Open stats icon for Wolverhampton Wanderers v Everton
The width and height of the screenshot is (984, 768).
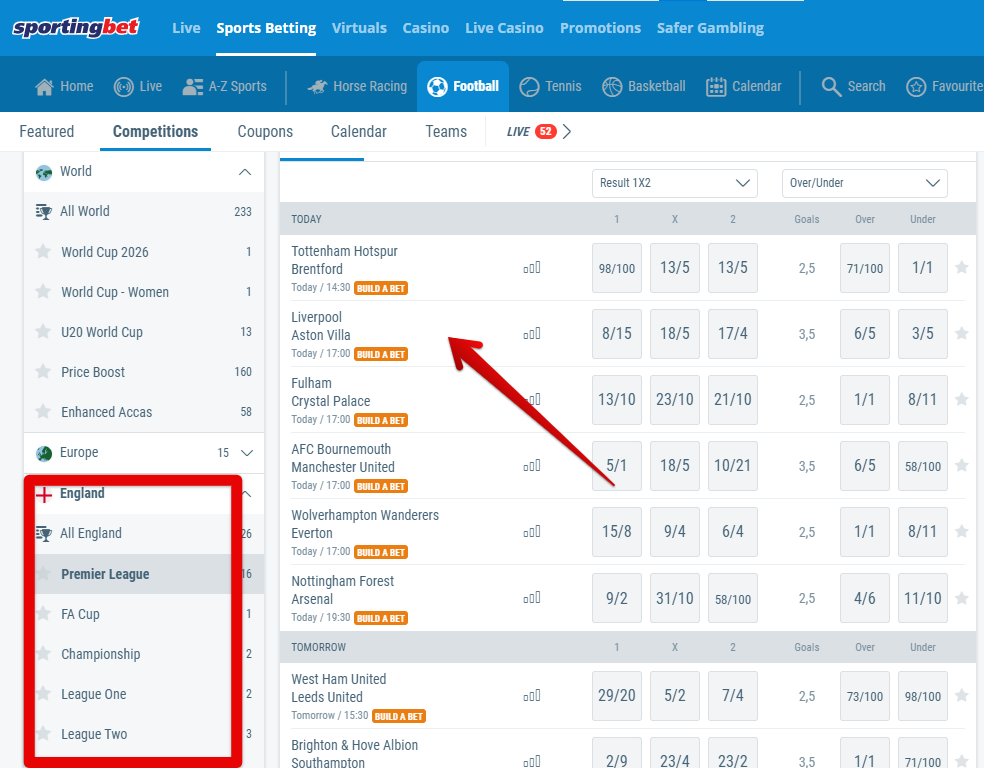532,532
